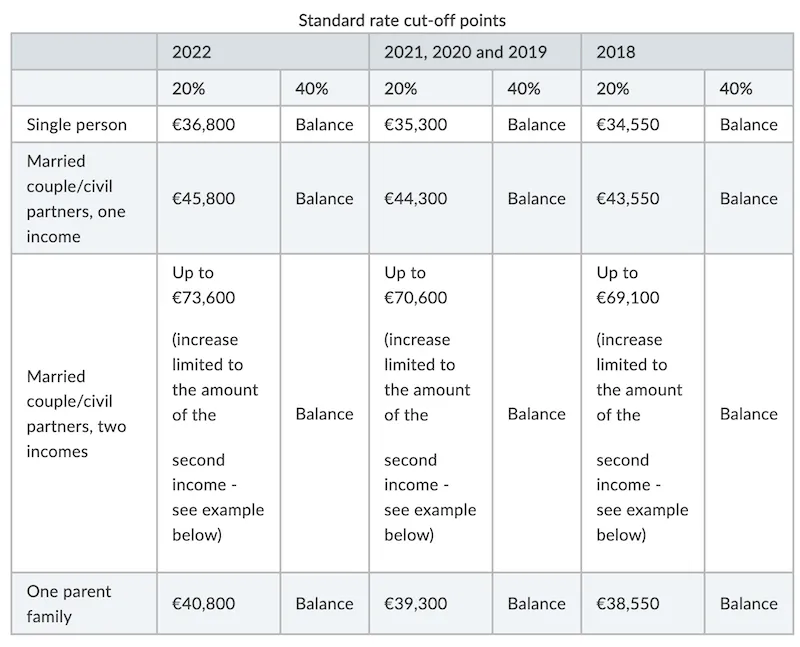800x647 pixels.
Task: Select the €45,800 cell
Action: pos(203,198)
